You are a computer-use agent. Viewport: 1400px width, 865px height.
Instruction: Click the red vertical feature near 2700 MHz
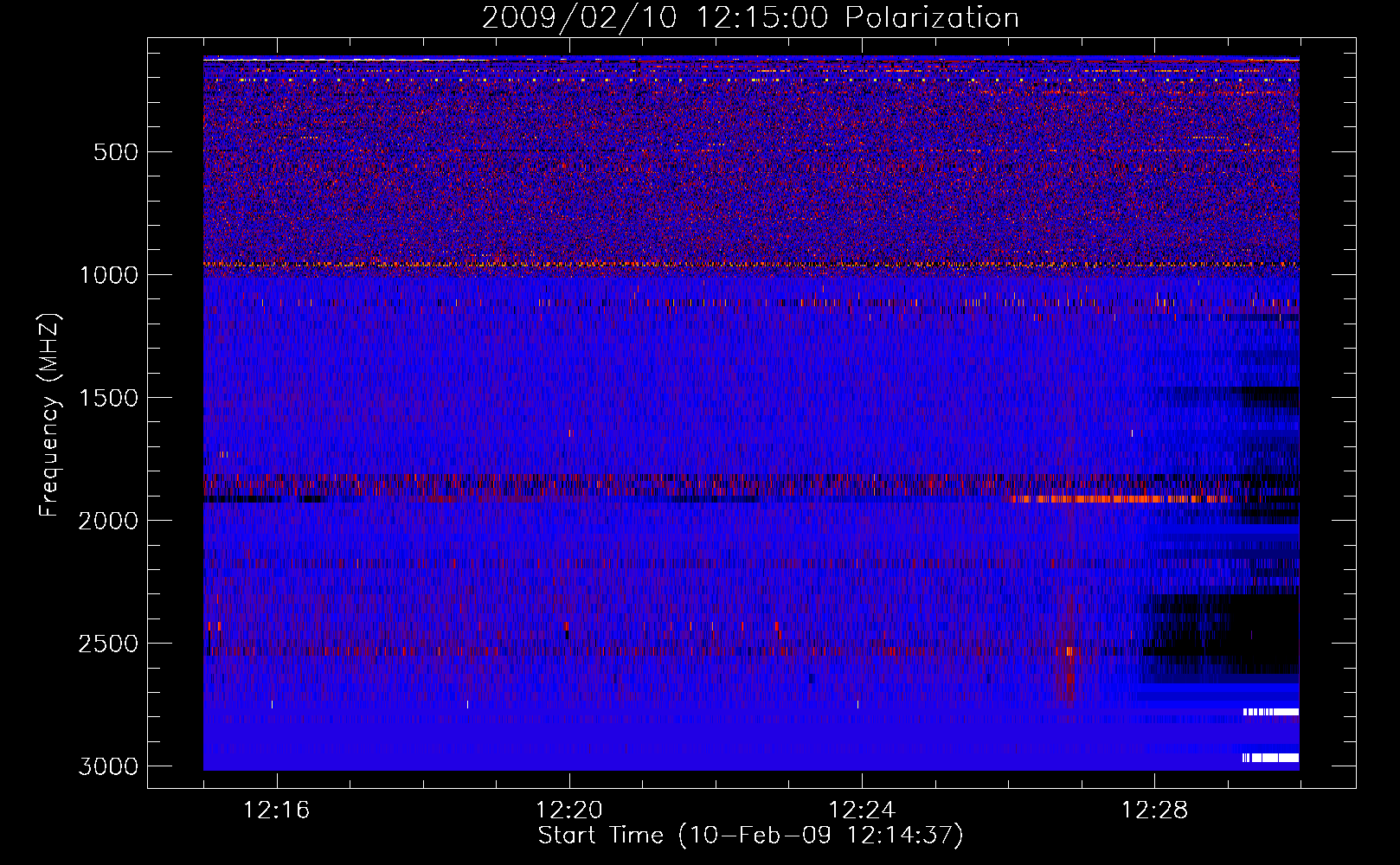click(x=1069, y=679)
